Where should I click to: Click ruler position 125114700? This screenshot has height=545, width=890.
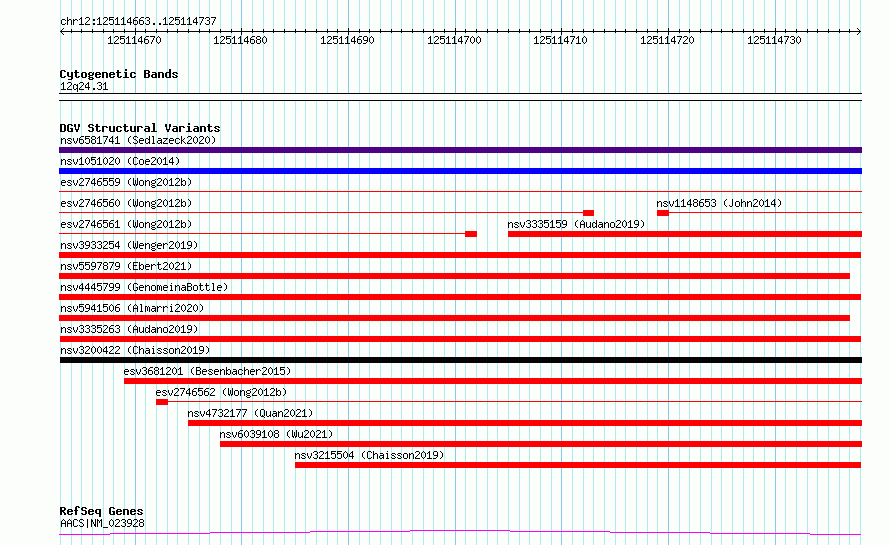454,40
